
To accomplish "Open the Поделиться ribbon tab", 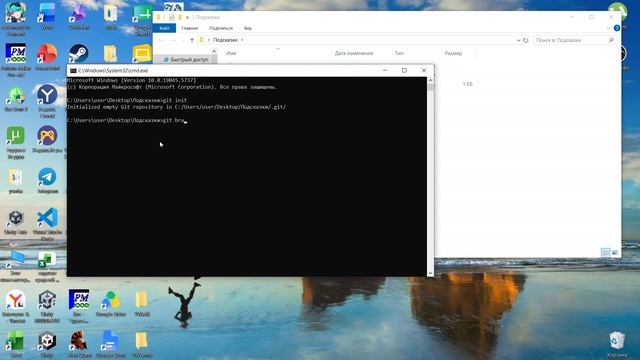I will click(x=221, y=28).
